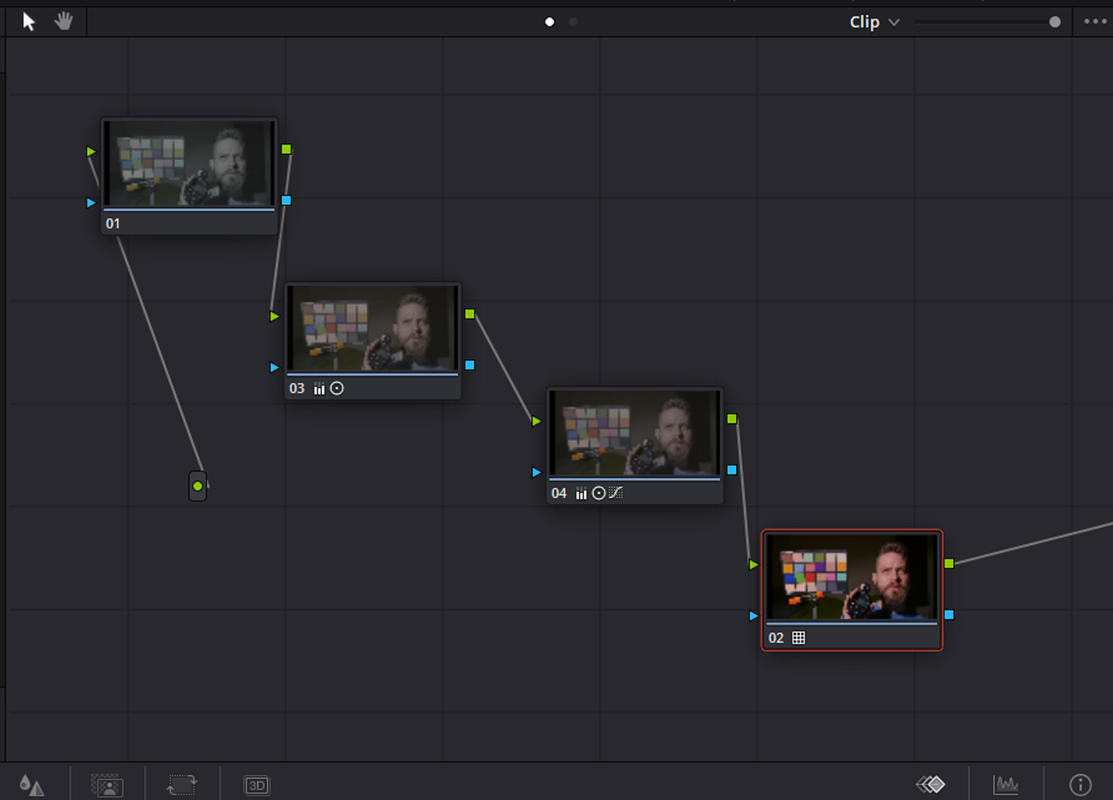Click node 03 circle badge
This screenshot has width=1113, height=800.
[337, 388]
